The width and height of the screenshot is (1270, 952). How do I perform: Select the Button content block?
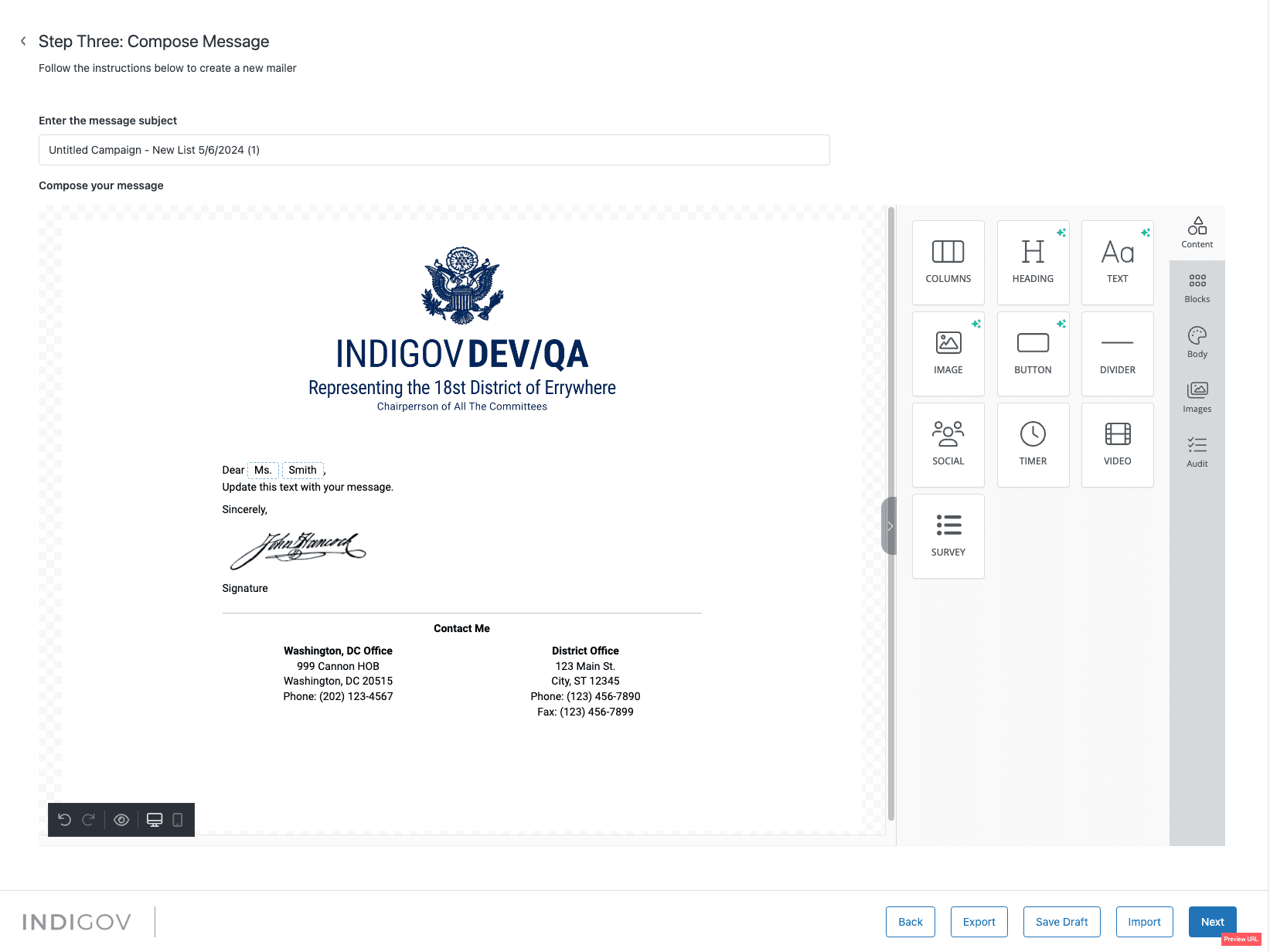(1033, 354)
